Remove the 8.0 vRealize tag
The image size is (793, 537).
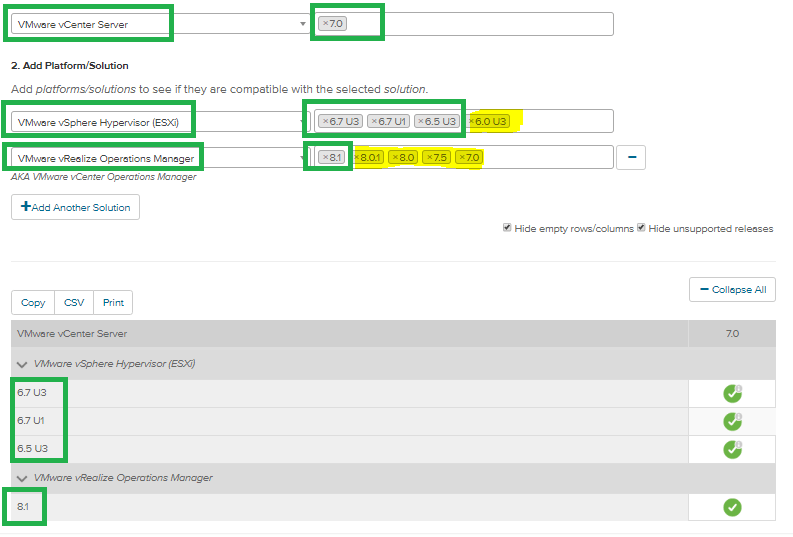pos(395,157)
